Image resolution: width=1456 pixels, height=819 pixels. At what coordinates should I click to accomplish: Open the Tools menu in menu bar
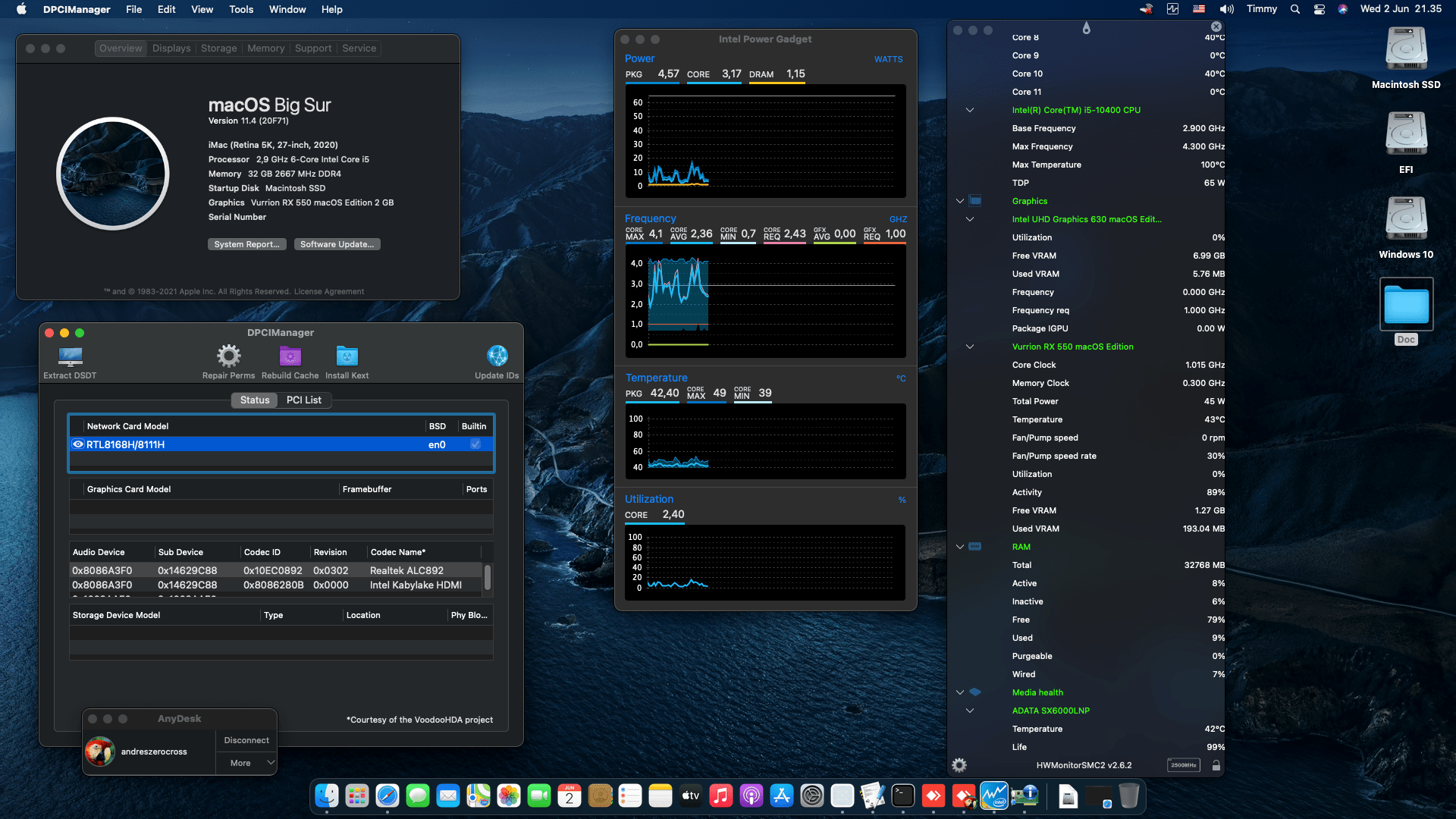coord(241,9)
